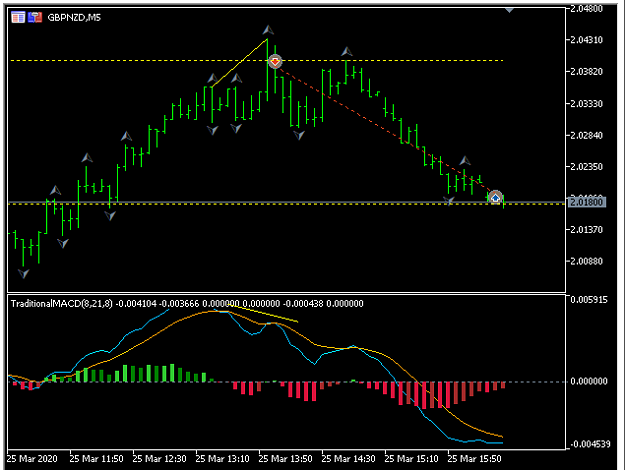Click the 2.03330 price scale label
This screenshot has width=625, height=470.
click(586, 104)
